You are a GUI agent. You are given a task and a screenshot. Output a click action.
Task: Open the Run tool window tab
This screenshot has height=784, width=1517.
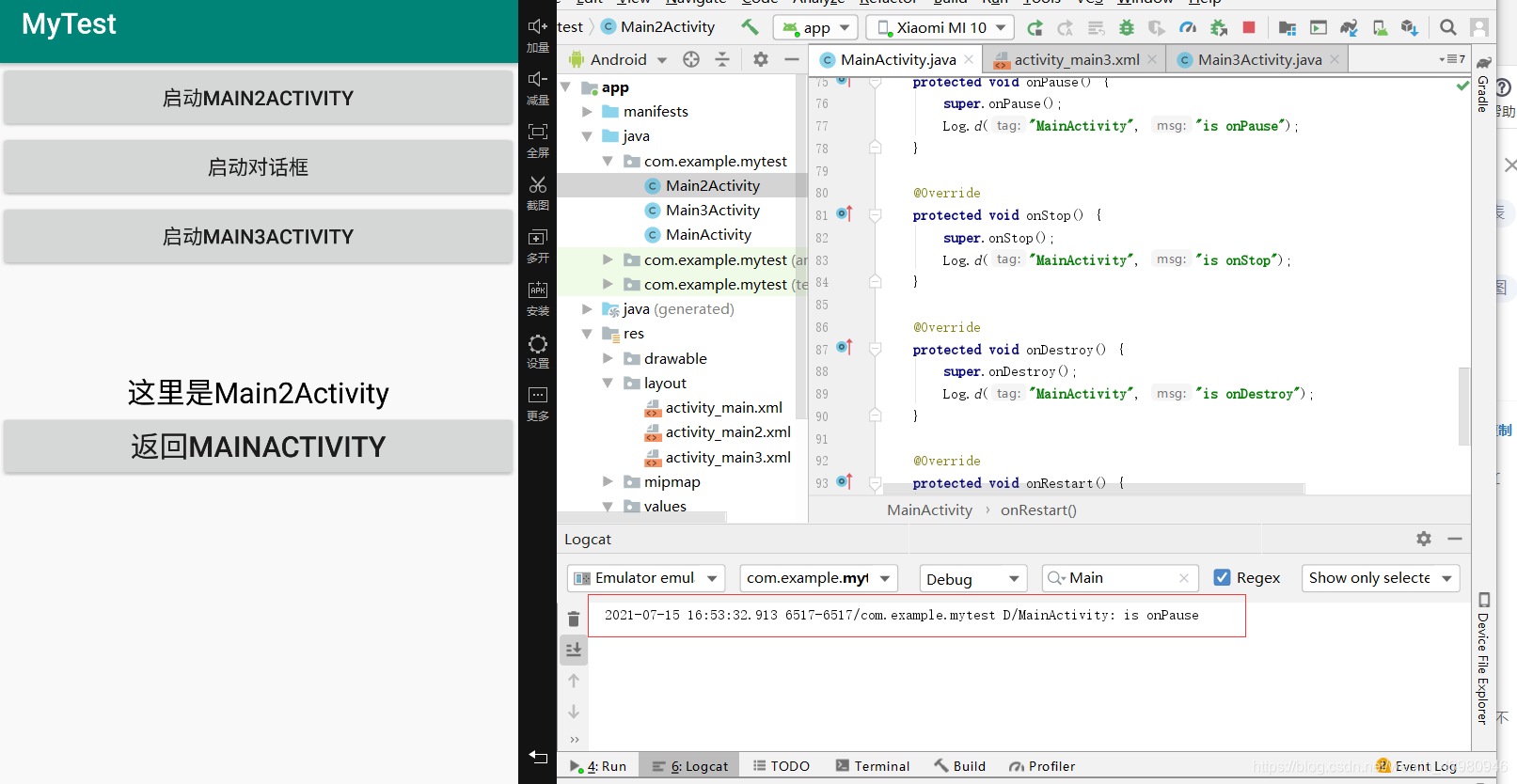598,766
